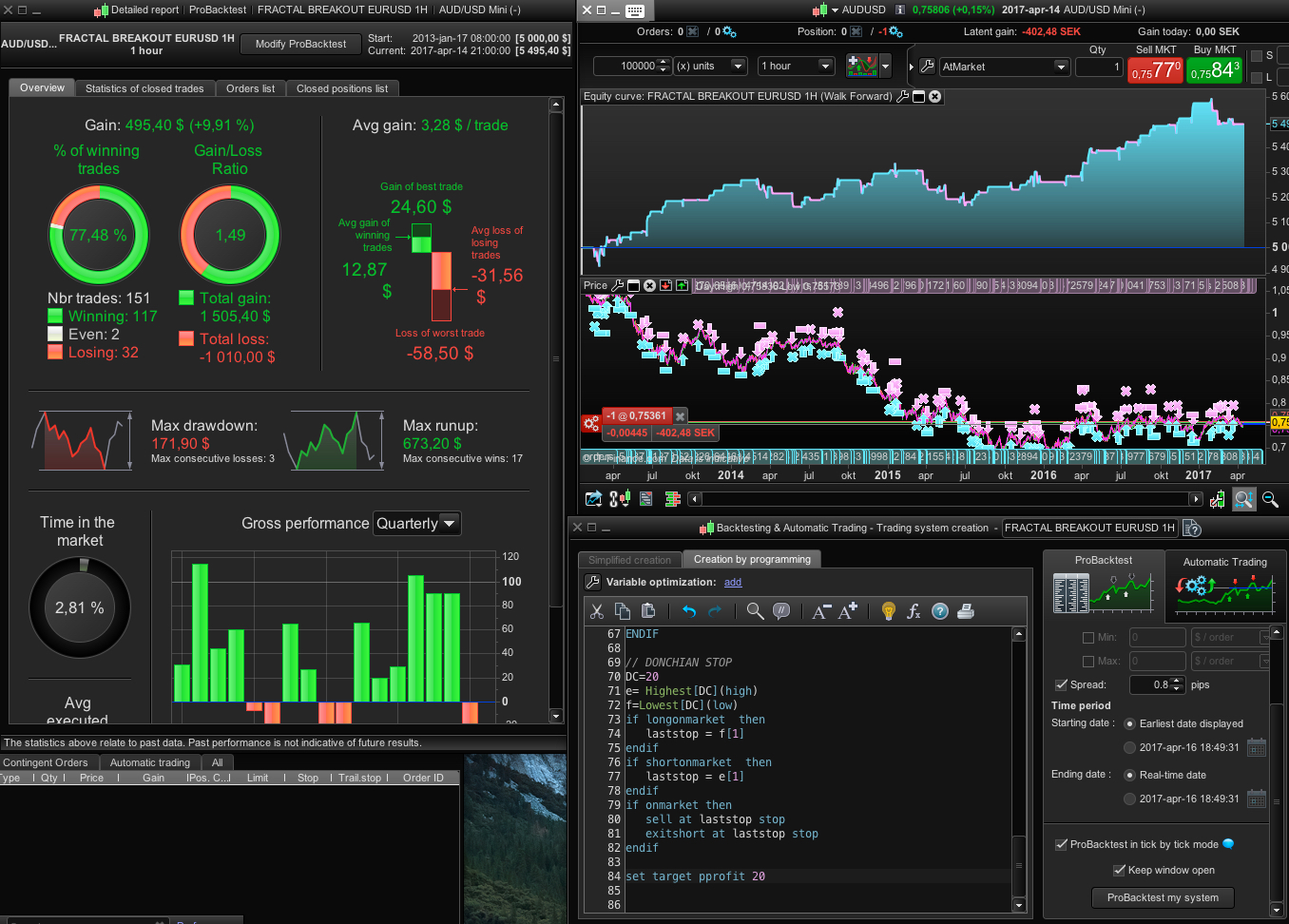Click the printer icon in editor toolbar
1289x924 pixels.
click(966, 611)
